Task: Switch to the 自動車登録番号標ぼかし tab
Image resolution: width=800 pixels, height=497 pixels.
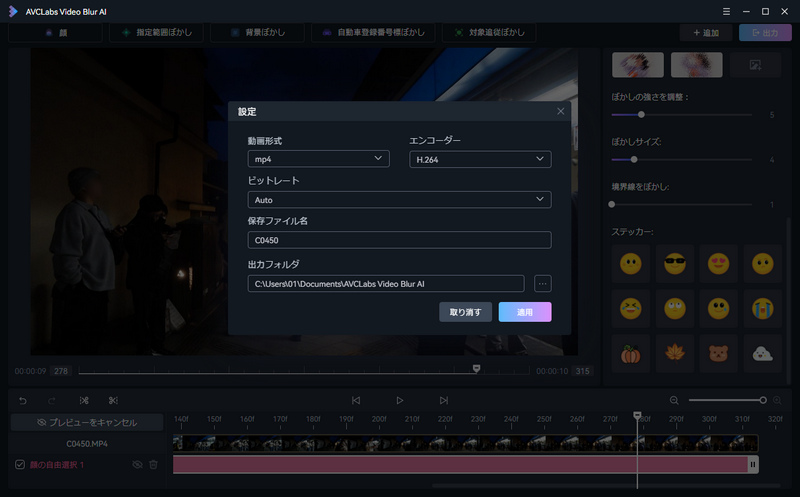Action: pos(373,33)
